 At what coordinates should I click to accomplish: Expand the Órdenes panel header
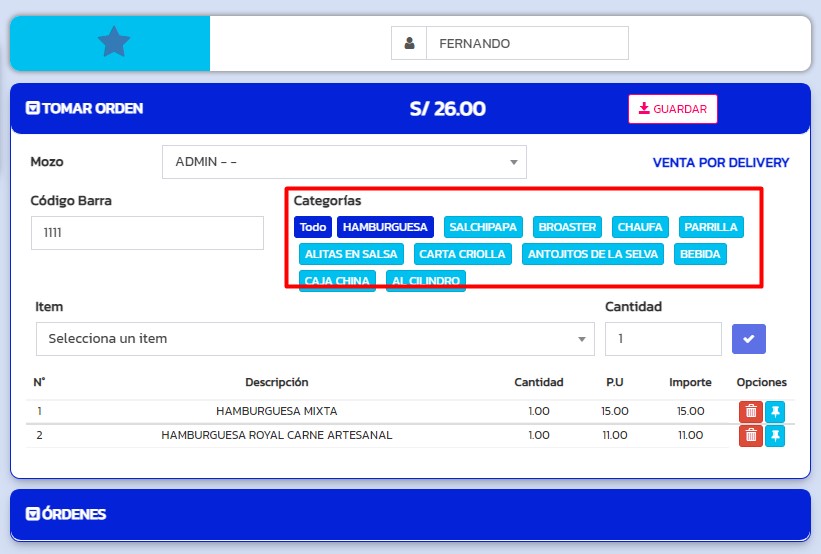tap(33, 514)
